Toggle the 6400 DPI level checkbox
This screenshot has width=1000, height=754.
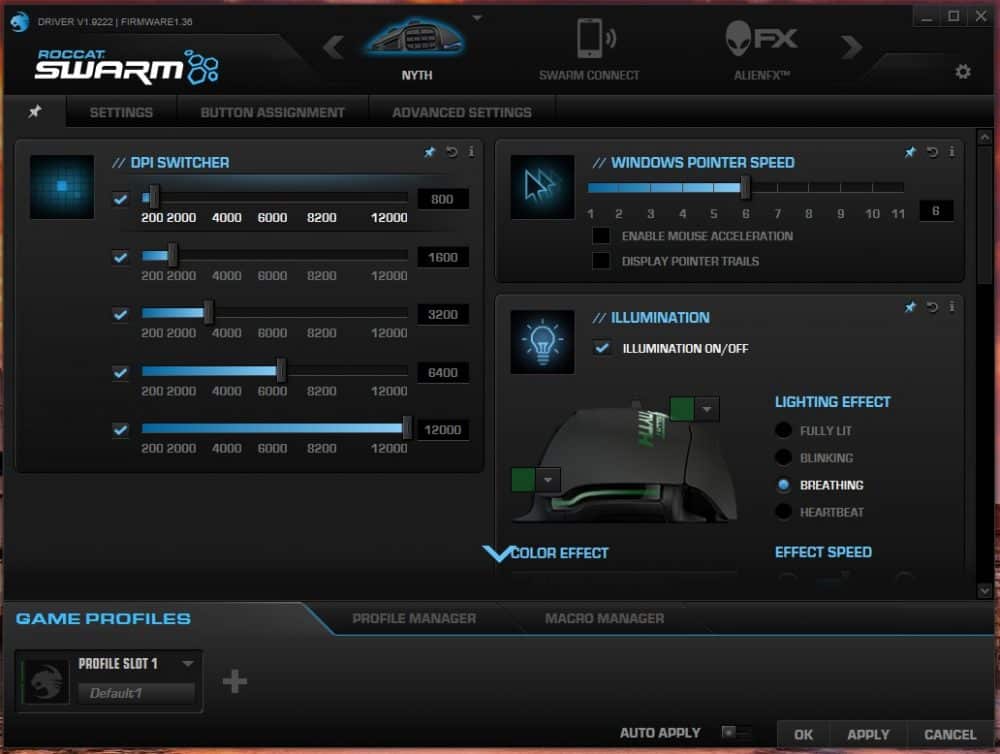tap(120, 372)
